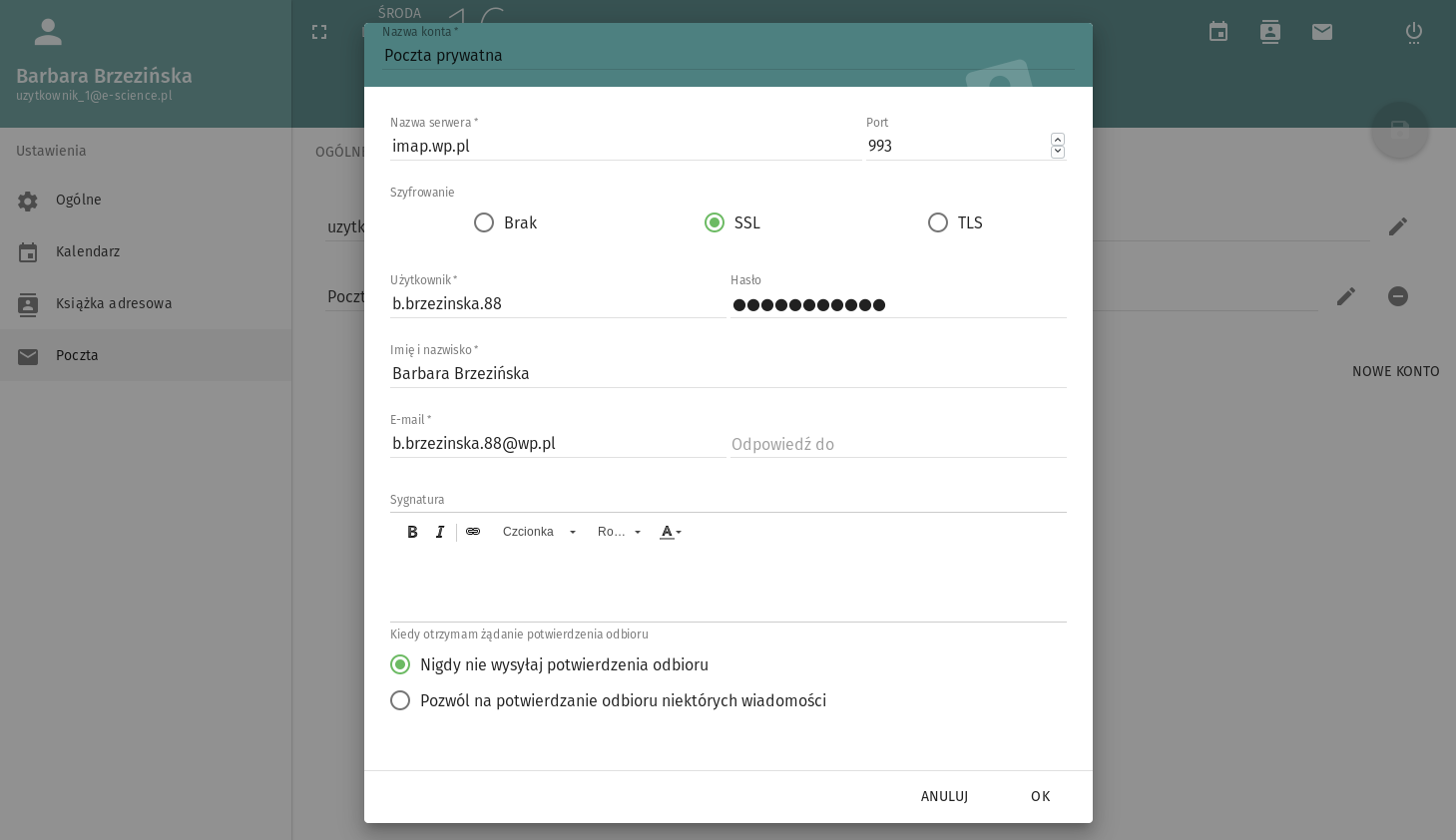Edit the first mail account pencil icon
The image size is (1456, 840).
1398,226
